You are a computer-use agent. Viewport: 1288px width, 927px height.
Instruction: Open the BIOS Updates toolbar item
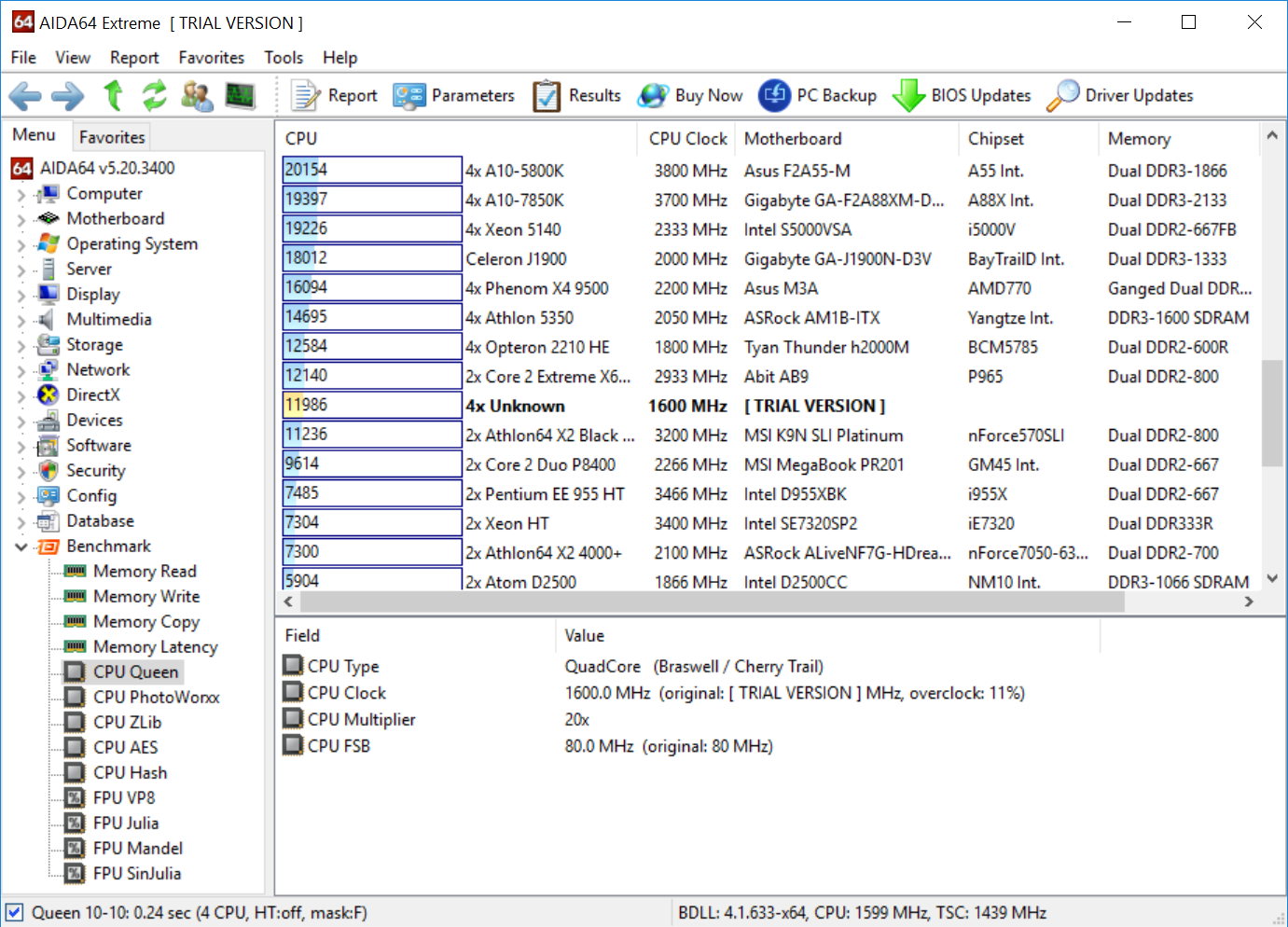click(x=962, y=96)
